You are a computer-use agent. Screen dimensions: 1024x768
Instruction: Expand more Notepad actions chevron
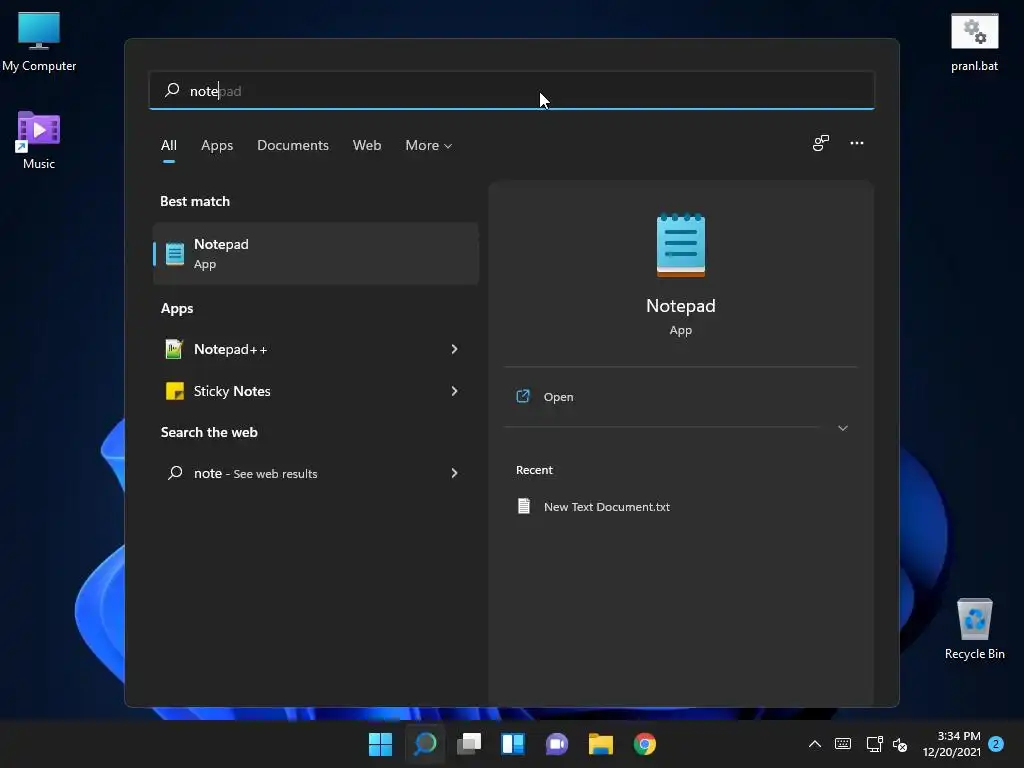coord(842,428)
